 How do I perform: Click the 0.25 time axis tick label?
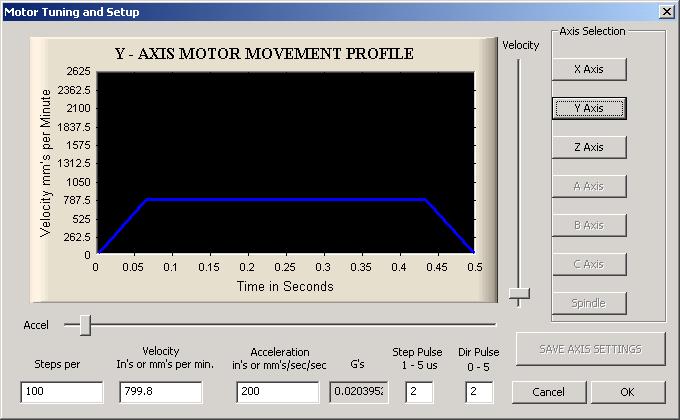(x=285, y=267)
